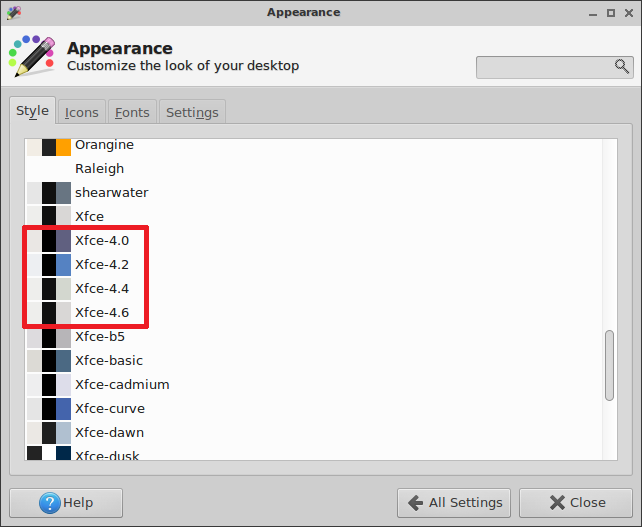Viewport: 642px width, 527px height.
Task: Pick the Xfce-4.0 theme
Action: coord(313,240)
